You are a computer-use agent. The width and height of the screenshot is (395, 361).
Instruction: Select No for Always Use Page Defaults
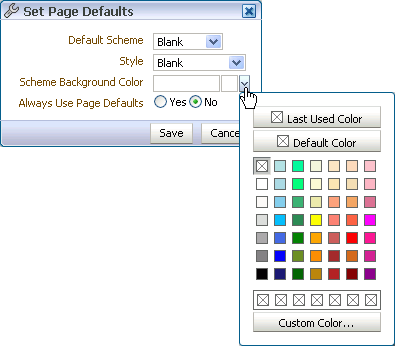(x=195, y=102)
